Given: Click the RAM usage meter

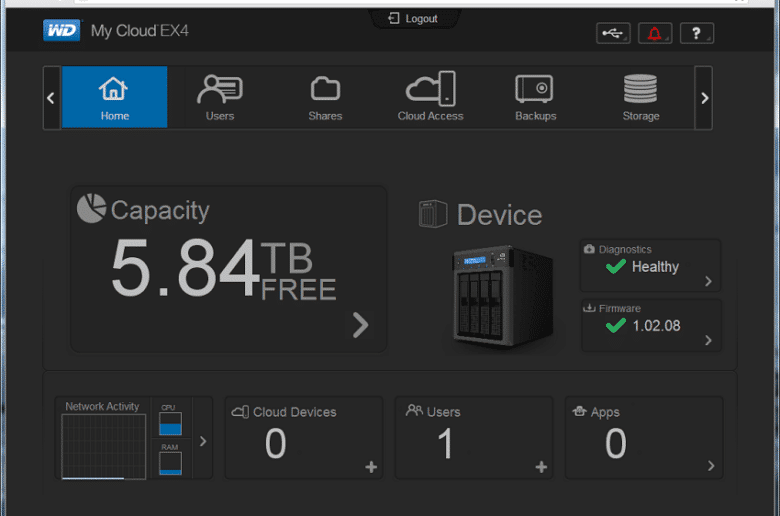Looking at the screenshot, I should coord(170,463).
